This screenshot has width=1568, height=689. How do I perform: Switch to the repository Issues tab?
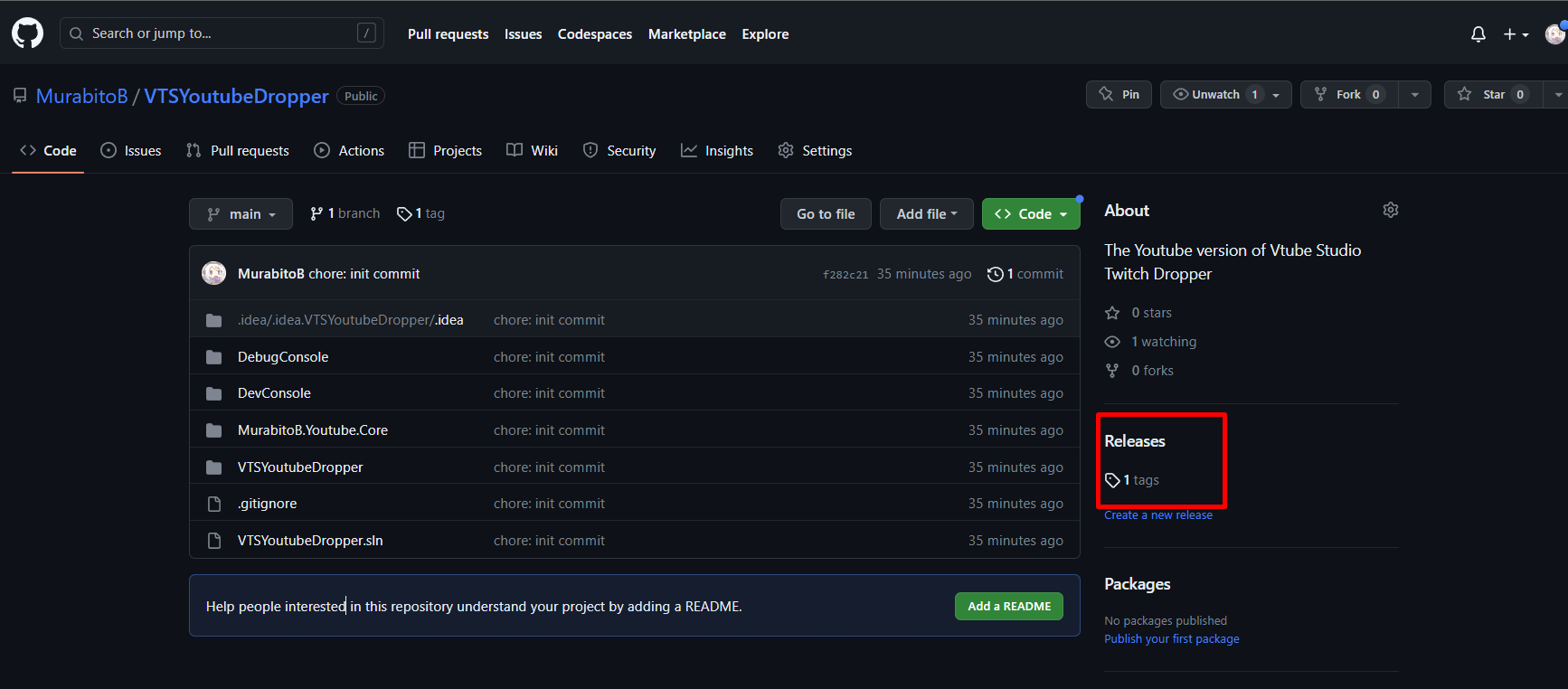point(131,151)
